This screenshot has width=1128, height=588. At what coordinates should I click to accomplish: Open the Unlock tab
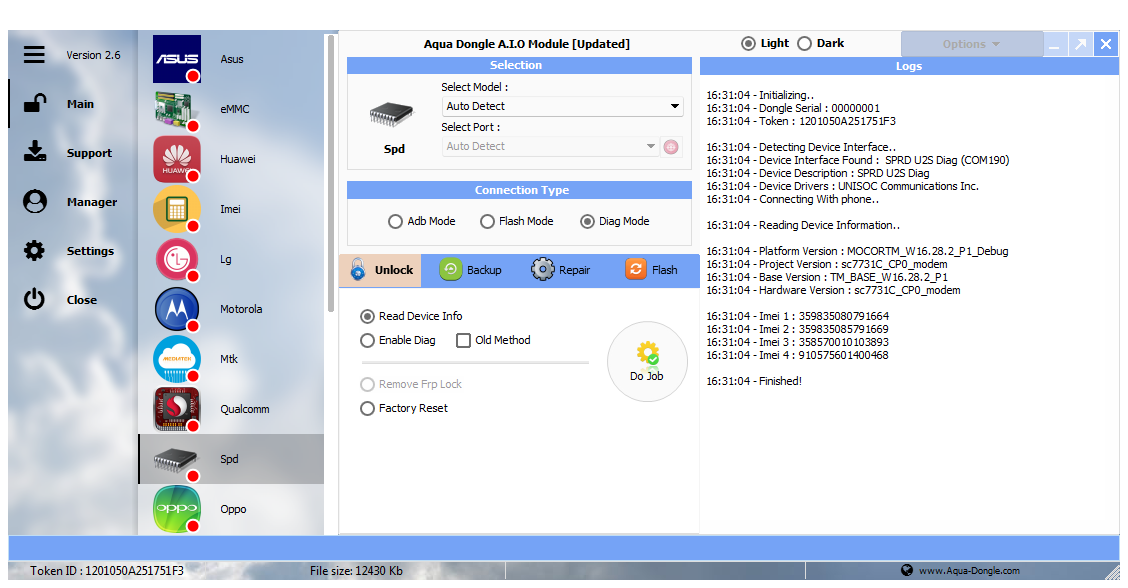pos(380,270)
